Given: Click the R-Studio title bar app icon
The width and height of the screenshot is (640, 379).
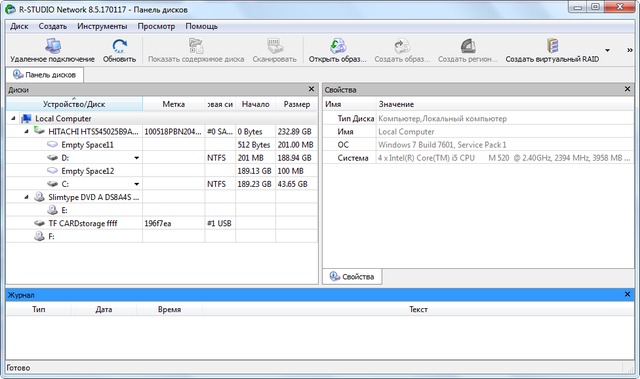Looking at the screenshot, I should coord(11,9).
